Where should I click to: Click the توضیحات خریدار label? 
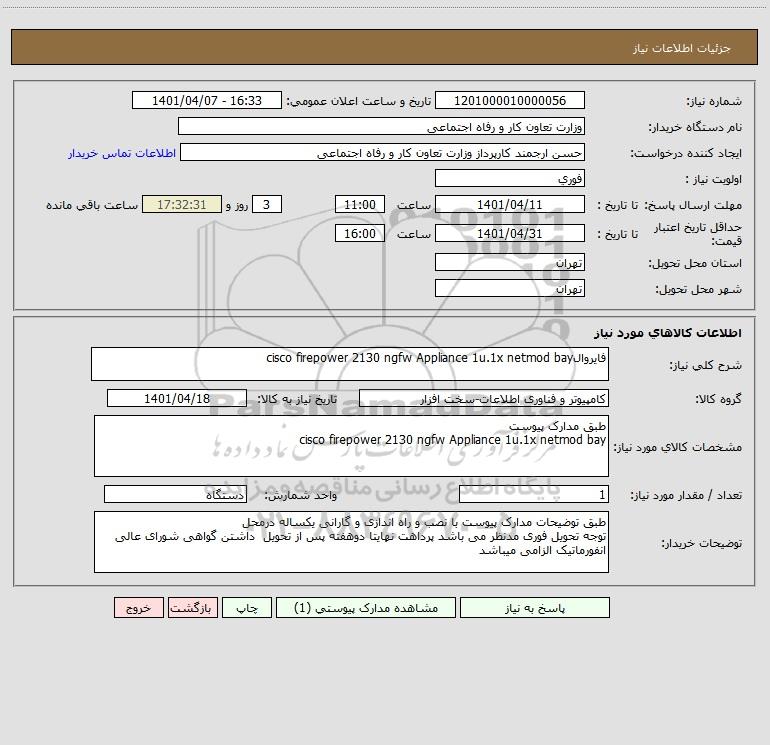[x=701, y=544]
